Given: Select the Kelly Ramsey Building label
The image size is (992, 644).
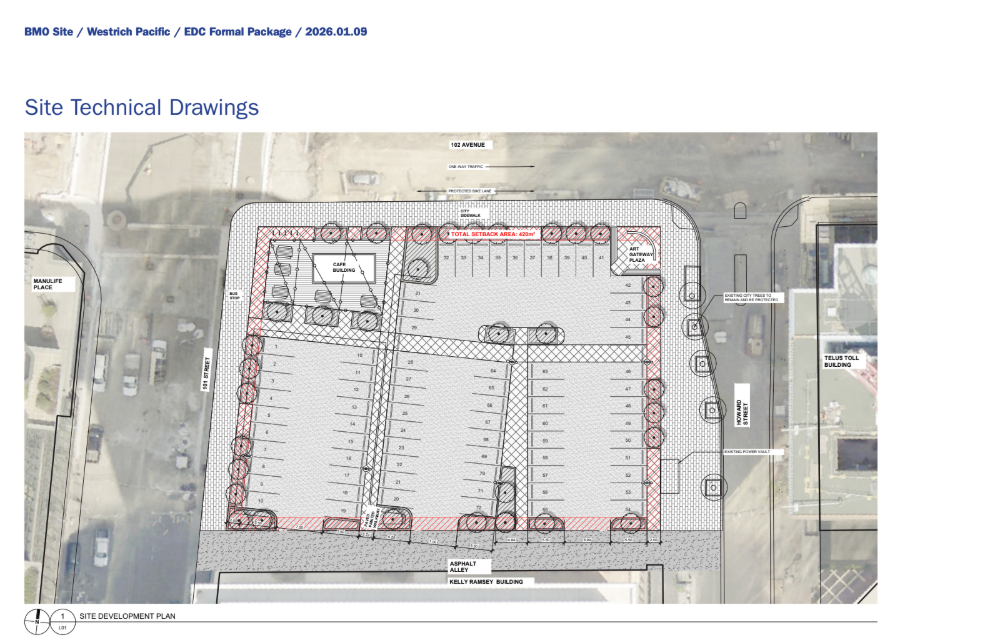Looking at the screenshot, I should tap(484, 581).
